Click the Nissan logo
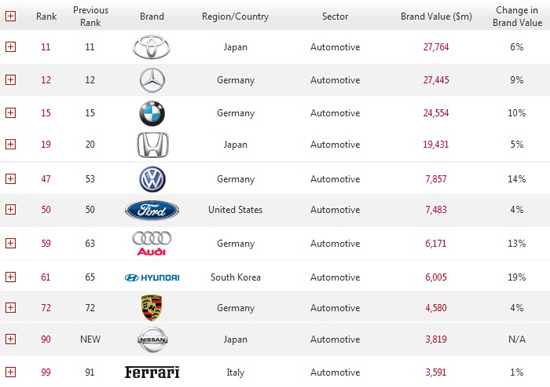 click(152, 339)
